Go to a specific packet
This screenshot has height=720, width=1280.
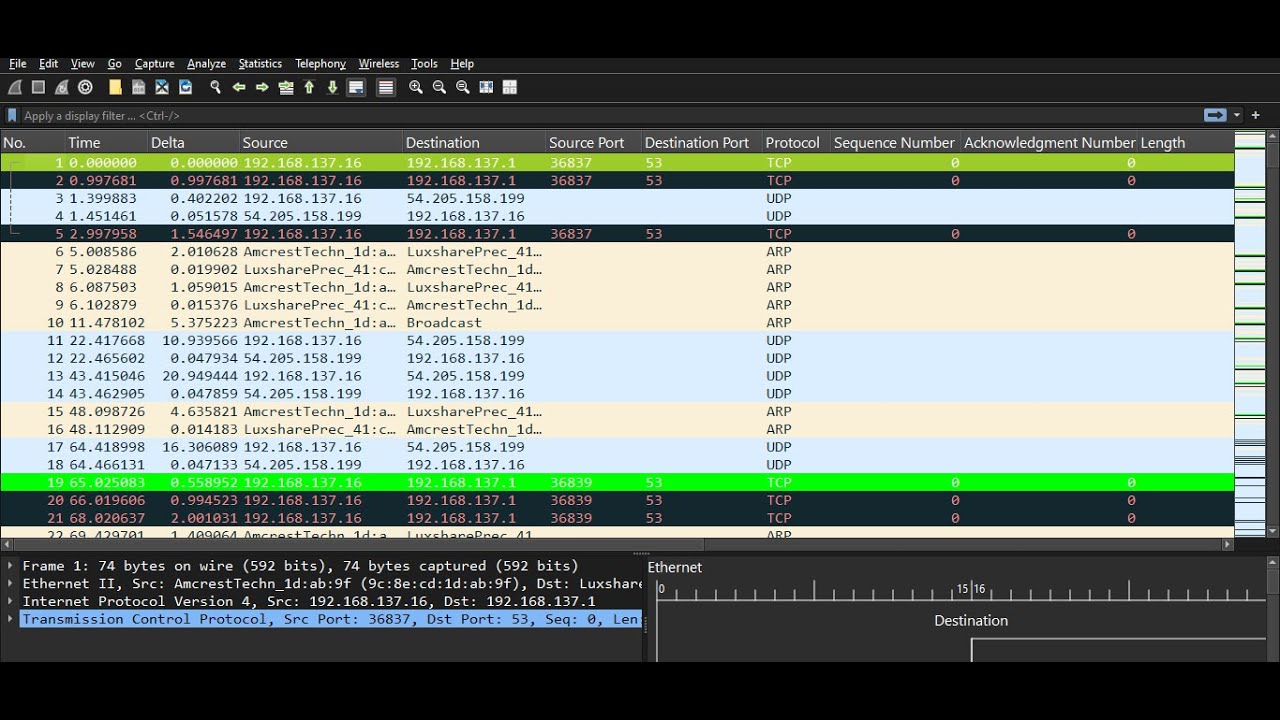pyautogui.click(x=286, y=88)
